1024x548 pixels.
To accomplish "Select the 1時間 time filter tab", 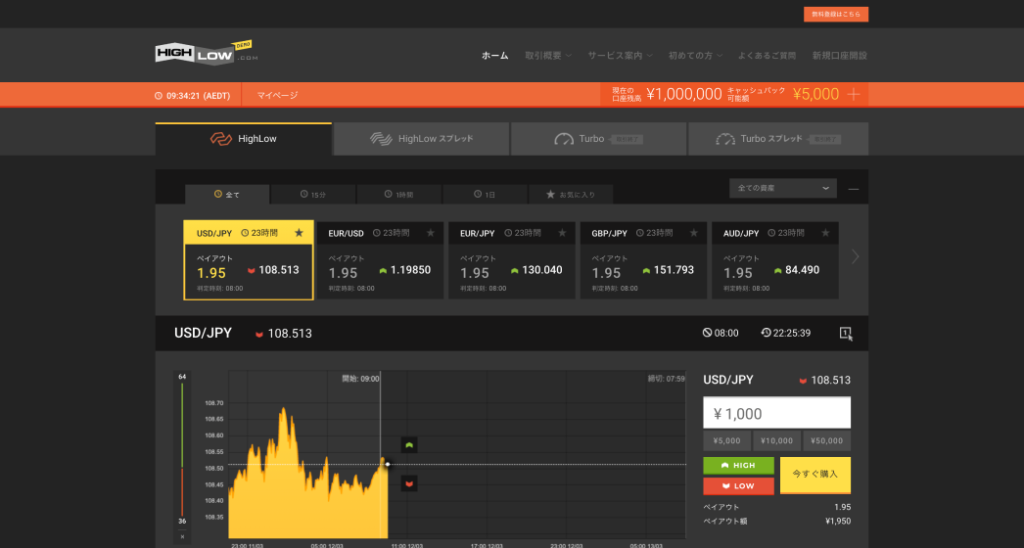I will [x=399, y=195].
